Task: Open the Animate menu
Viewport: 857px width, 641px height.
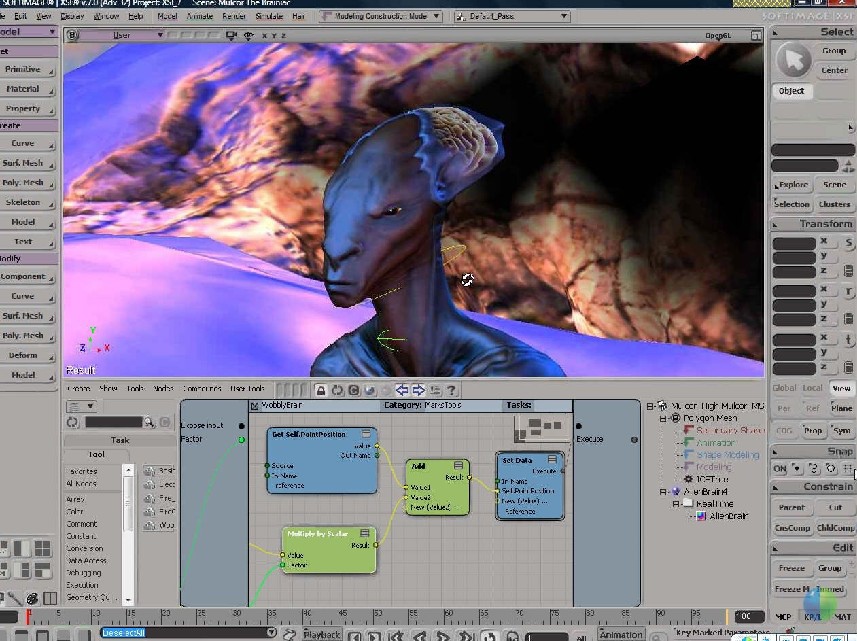Action: click(x=199, y=16)
